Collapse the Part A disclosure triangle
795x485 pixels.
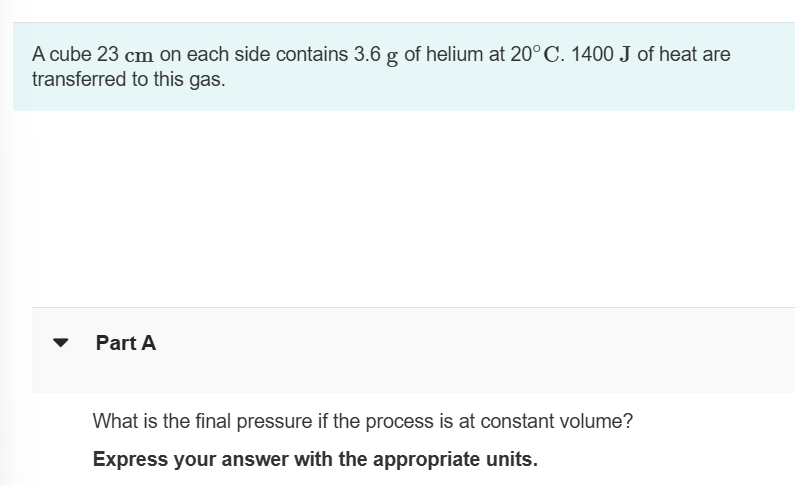click(62, 343)
